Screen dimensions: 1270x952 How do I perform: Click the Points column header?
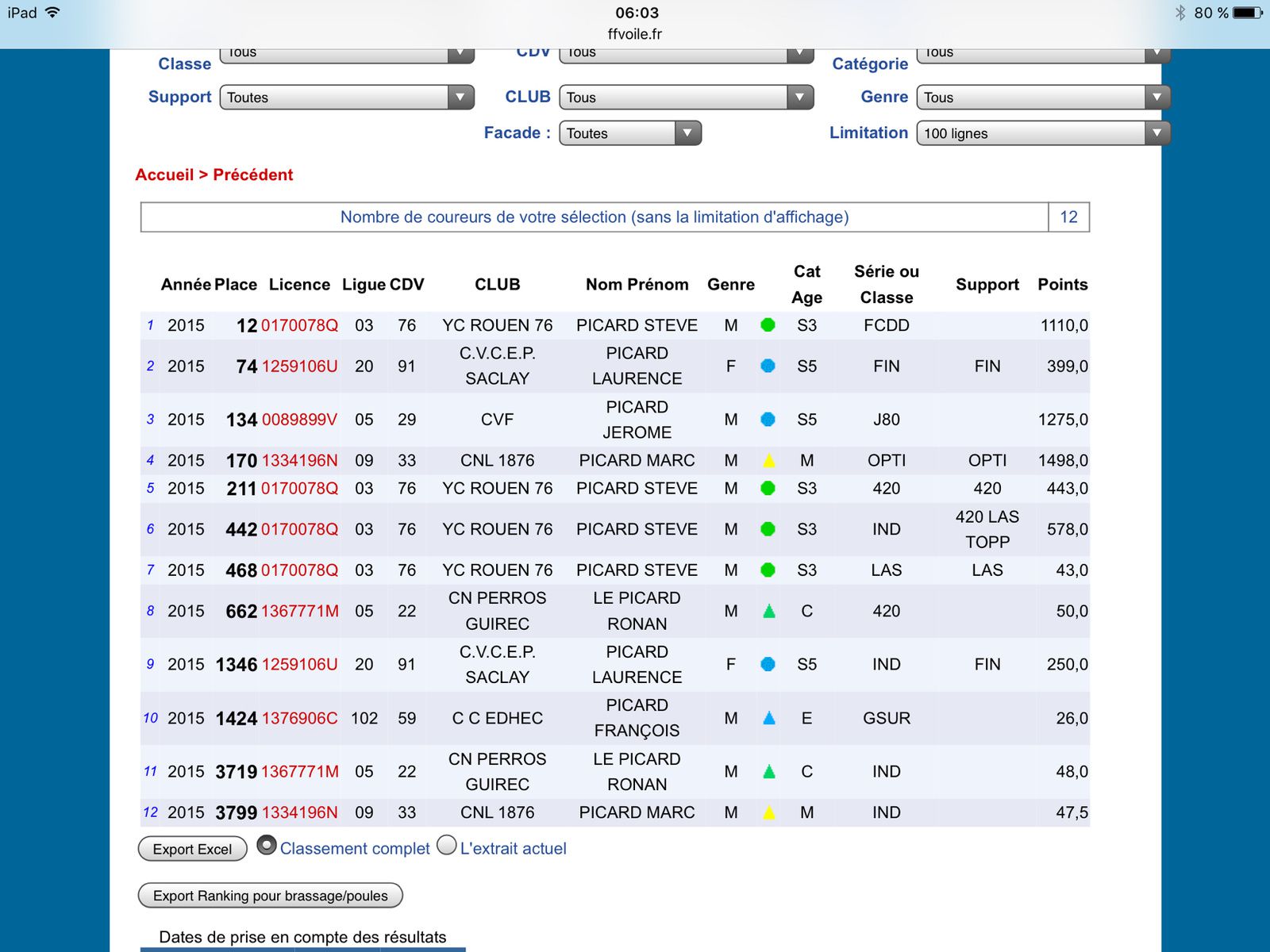tap(1062, 285)
